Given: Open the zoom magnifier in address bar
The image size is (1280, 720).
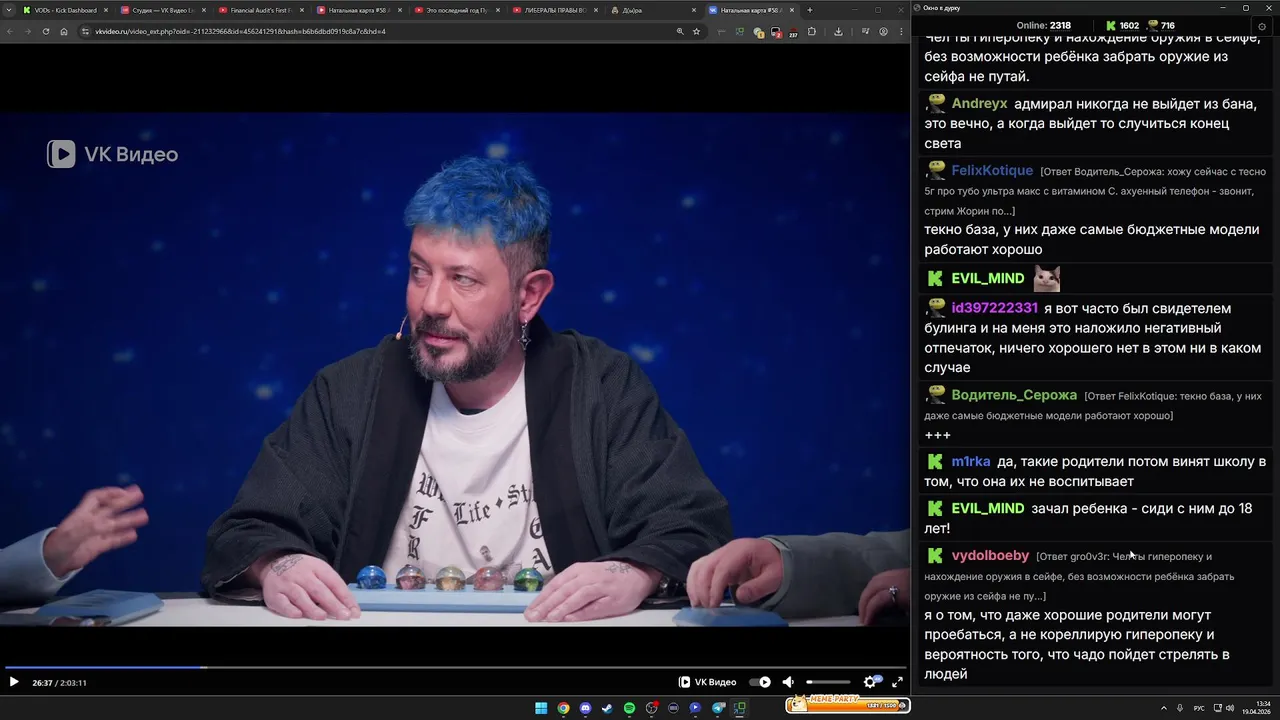Looking at the screenshot, I should click(x=680, y=31).
